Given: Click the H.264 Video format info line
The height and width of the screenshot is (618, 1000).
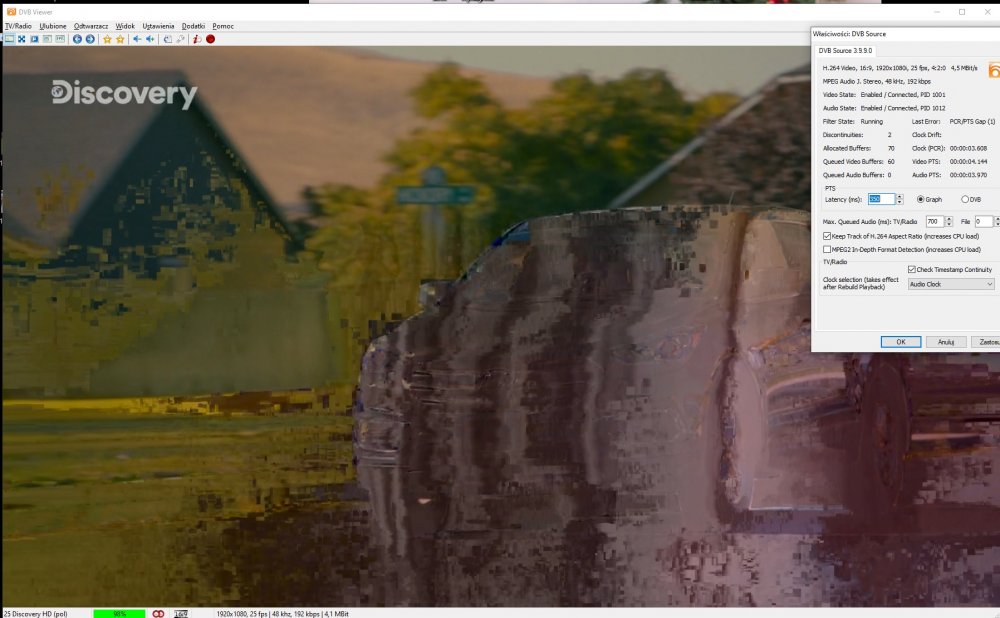Looking at the screenshot, I should tap(899, 68).
